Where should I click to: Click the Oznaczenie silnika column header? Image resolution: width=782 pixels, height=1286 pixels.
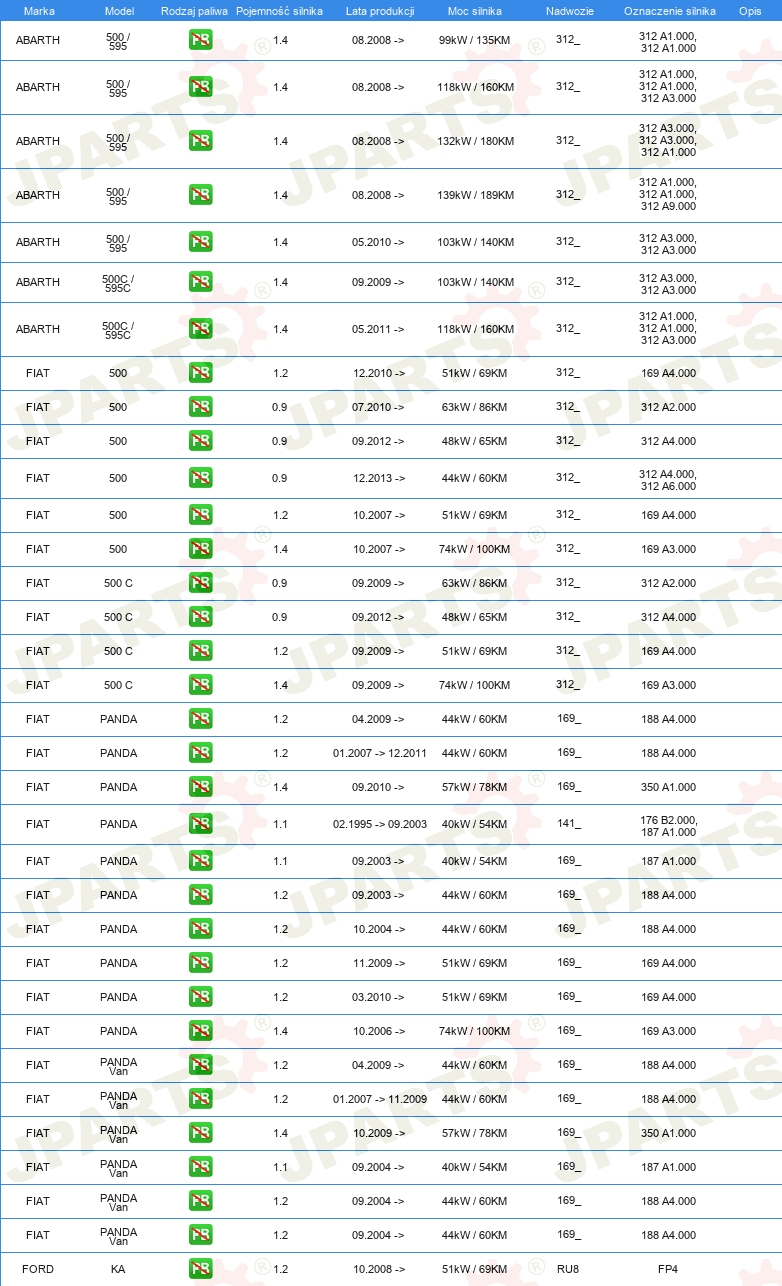(x=669, y=11)
